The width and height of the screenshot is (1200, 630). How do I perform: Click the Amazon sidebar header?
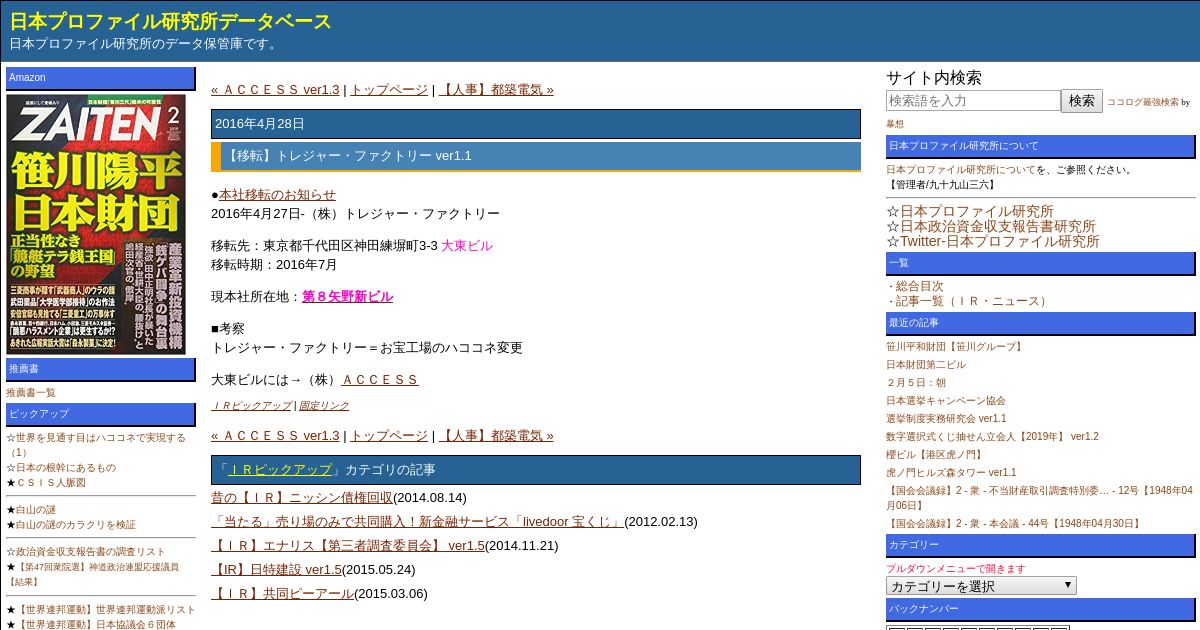101,78
